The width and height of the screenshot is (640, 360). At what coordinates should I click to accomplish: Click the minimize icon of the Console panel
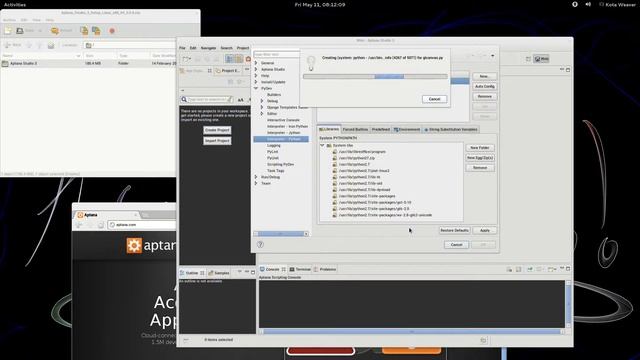tap(562, 269)
